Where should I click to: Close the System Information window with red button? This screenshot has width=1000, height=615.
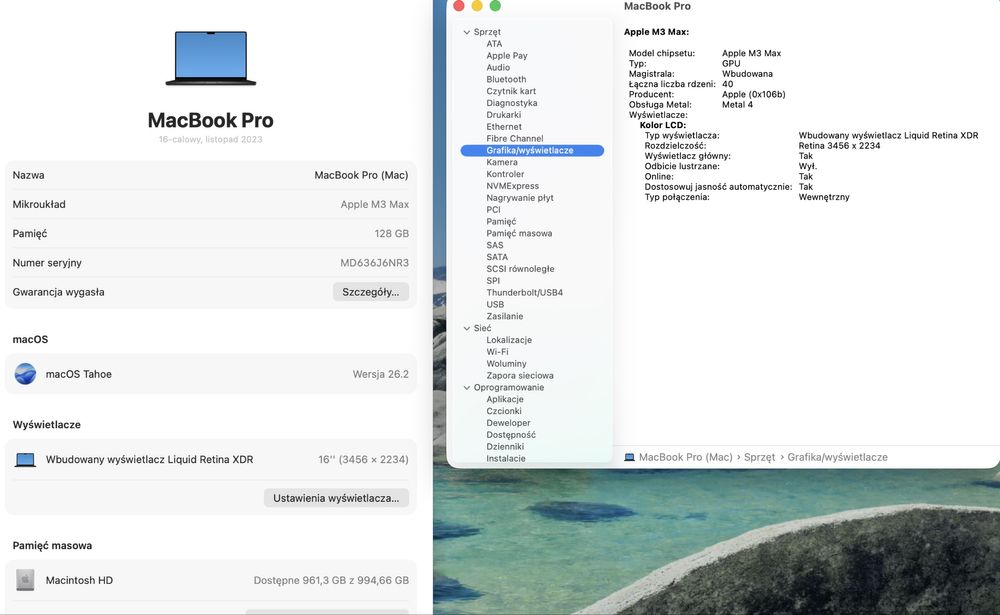(x=459, y=6)
